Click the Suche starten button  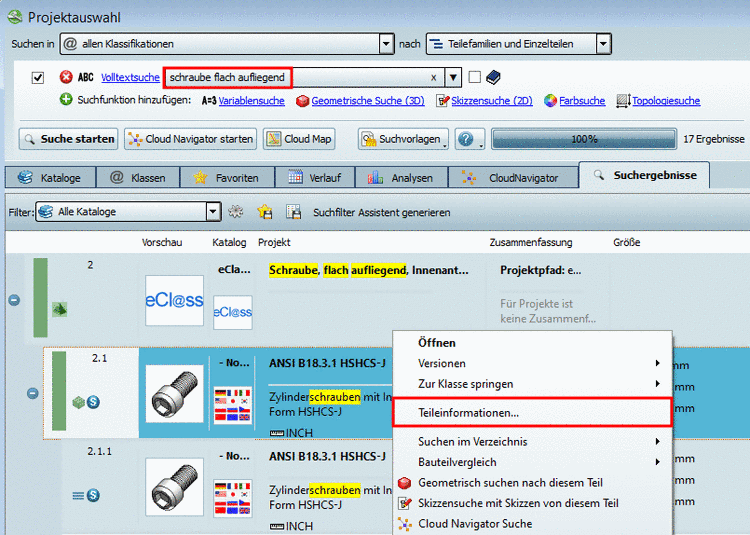point(68,139)
